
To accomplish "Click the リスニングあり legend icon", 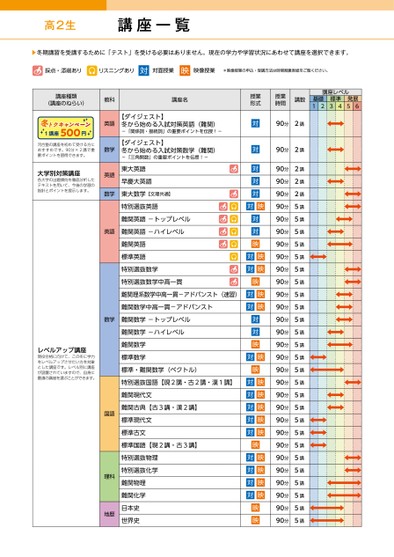I will tap(92, 70).
